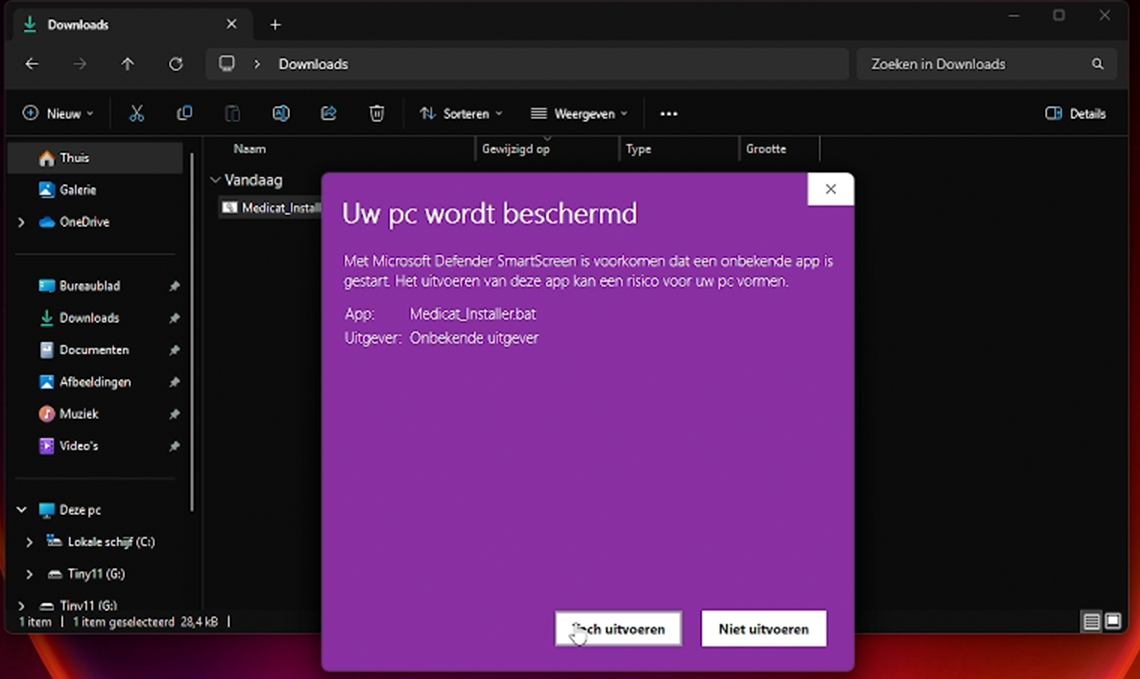This screenshot has height=679, width=1140.
Task: Unpin Bureaublad using its pin icon
Action: click(174, 286)
